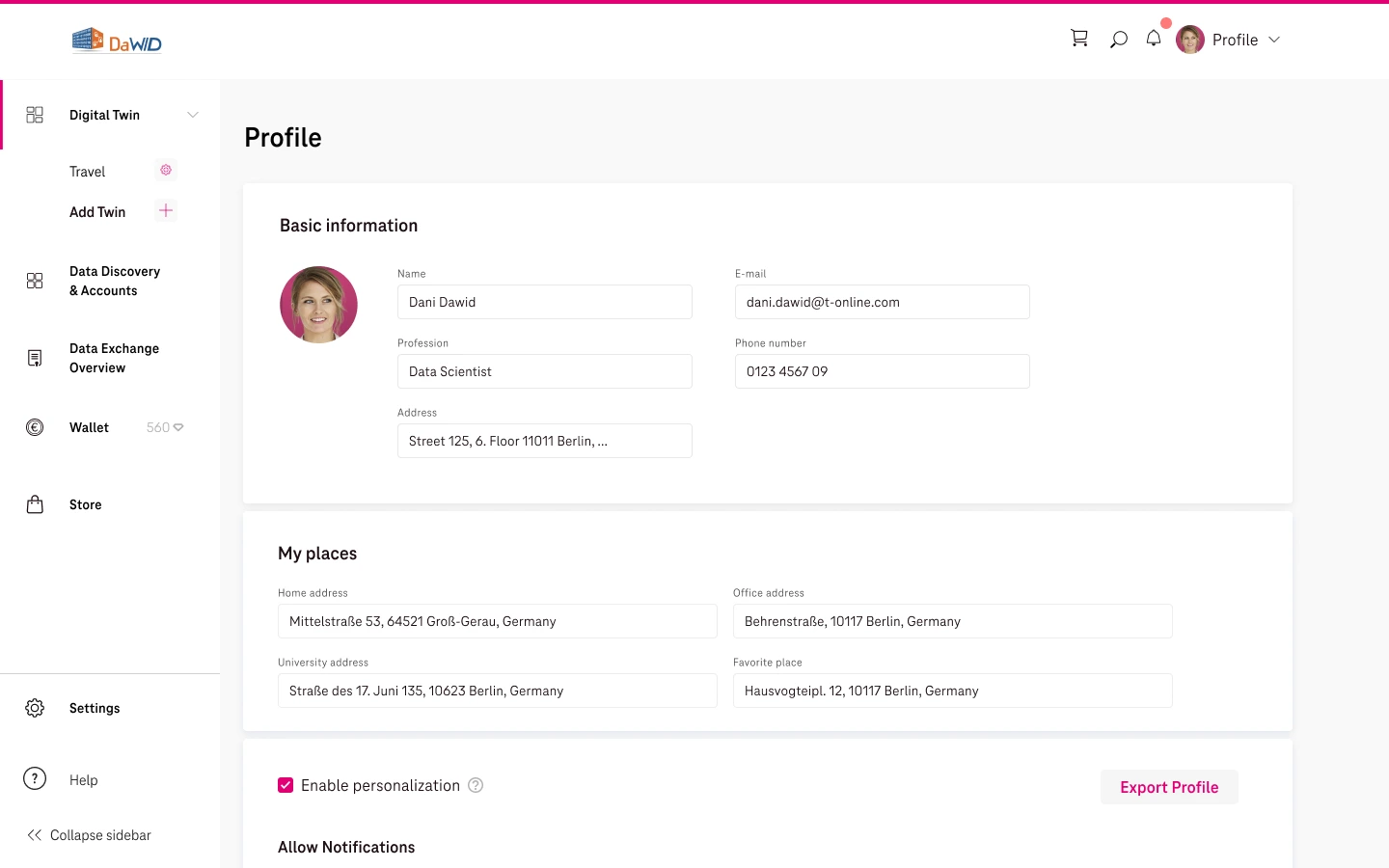Click the Store bag icon
Image resolution: width=1389 pixels, height=868 pixels.
pyautogui.click(x=35, y=504)
